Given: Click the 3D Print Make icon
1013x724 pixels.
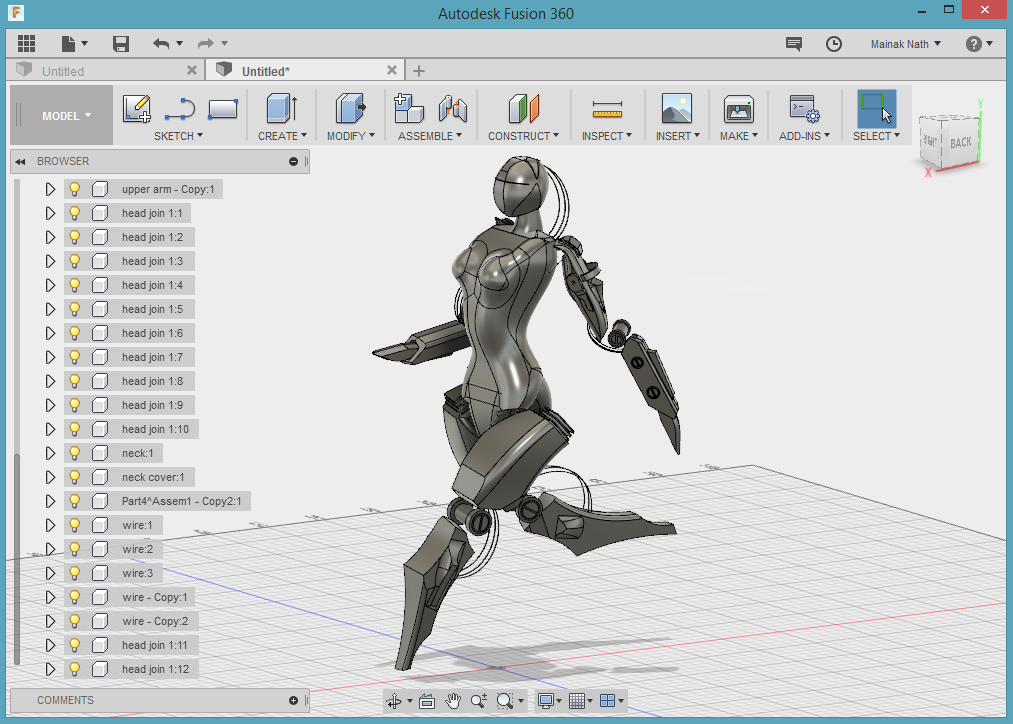Looking at the screenshot, I should (x=738, y=109).
